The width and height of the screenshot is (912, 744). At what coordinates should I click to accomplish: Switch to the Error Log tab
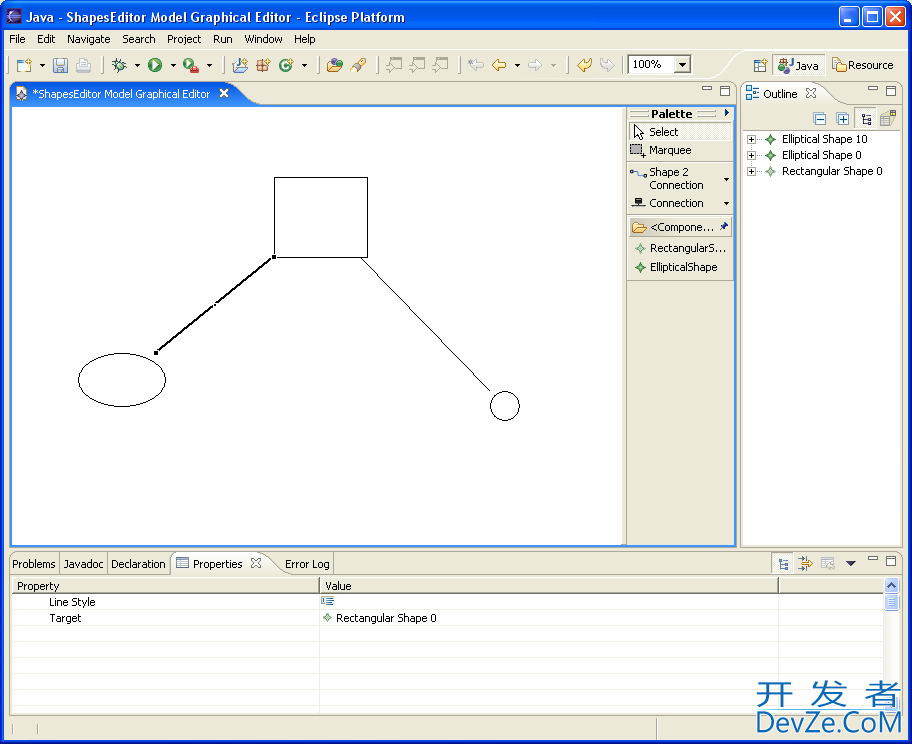[x=306, y=564]
